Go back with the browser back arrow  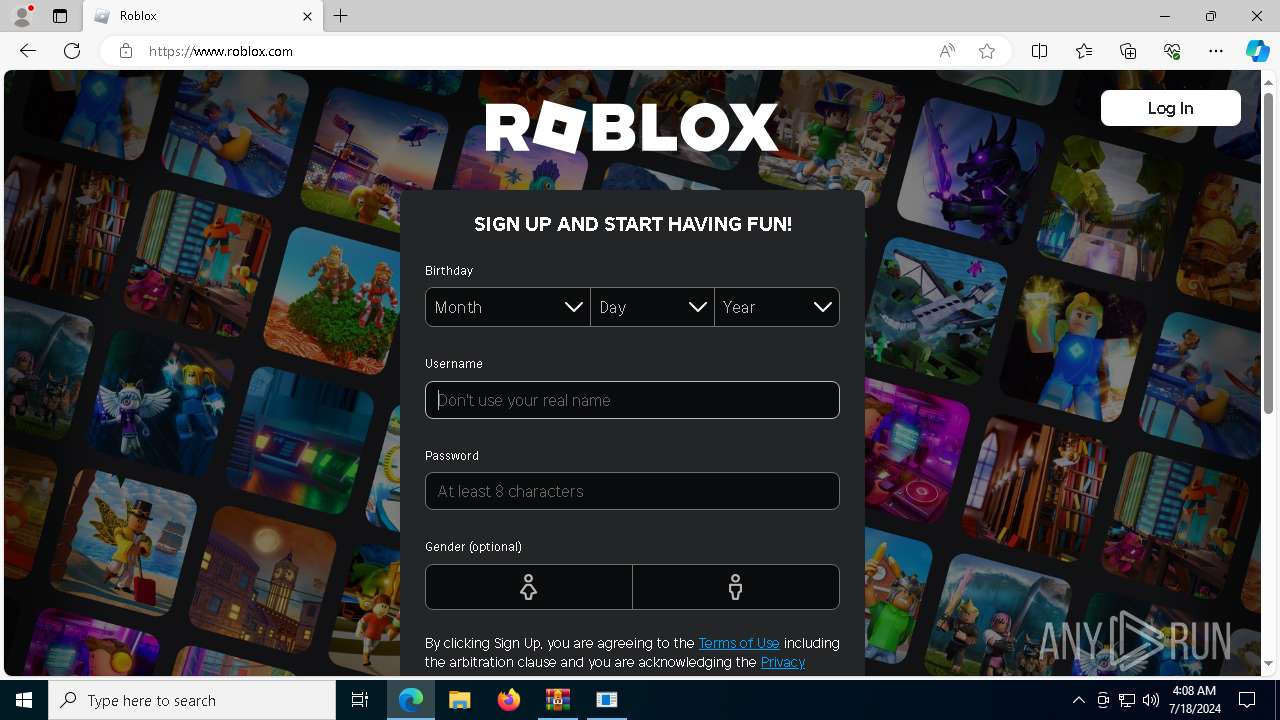28,51
